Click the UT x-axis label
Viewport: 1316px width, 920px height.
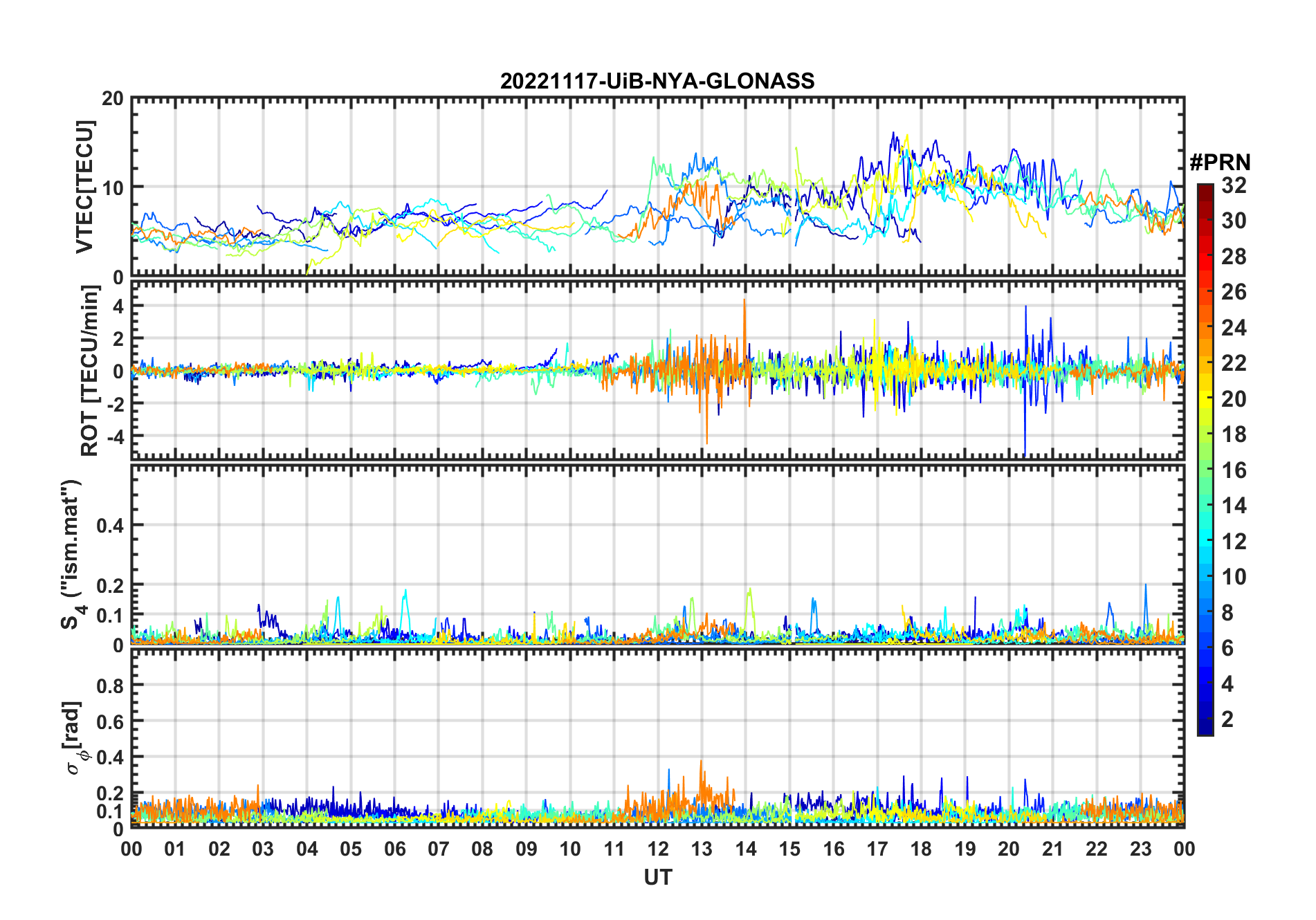[658, 878]
